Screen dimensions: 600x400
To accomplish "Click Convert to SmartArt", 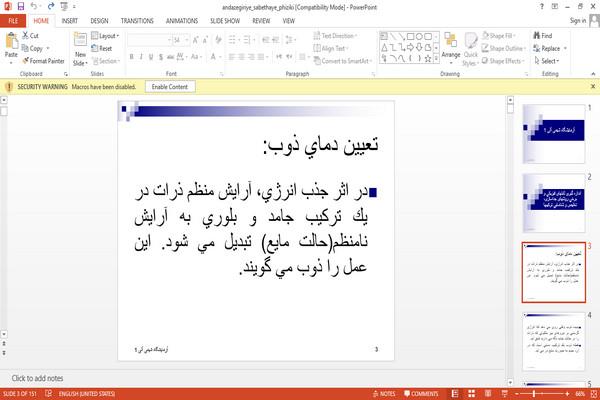I will pyautogui.click(x=342, y=61).
